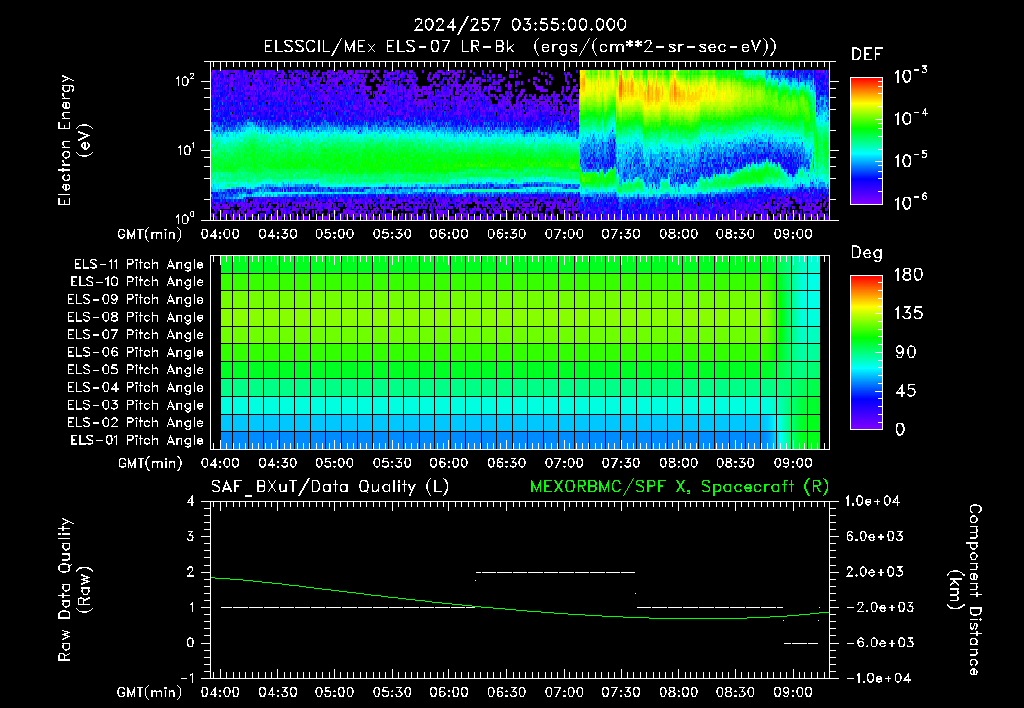Click the 135 value on Deg scale

[908, 314]
